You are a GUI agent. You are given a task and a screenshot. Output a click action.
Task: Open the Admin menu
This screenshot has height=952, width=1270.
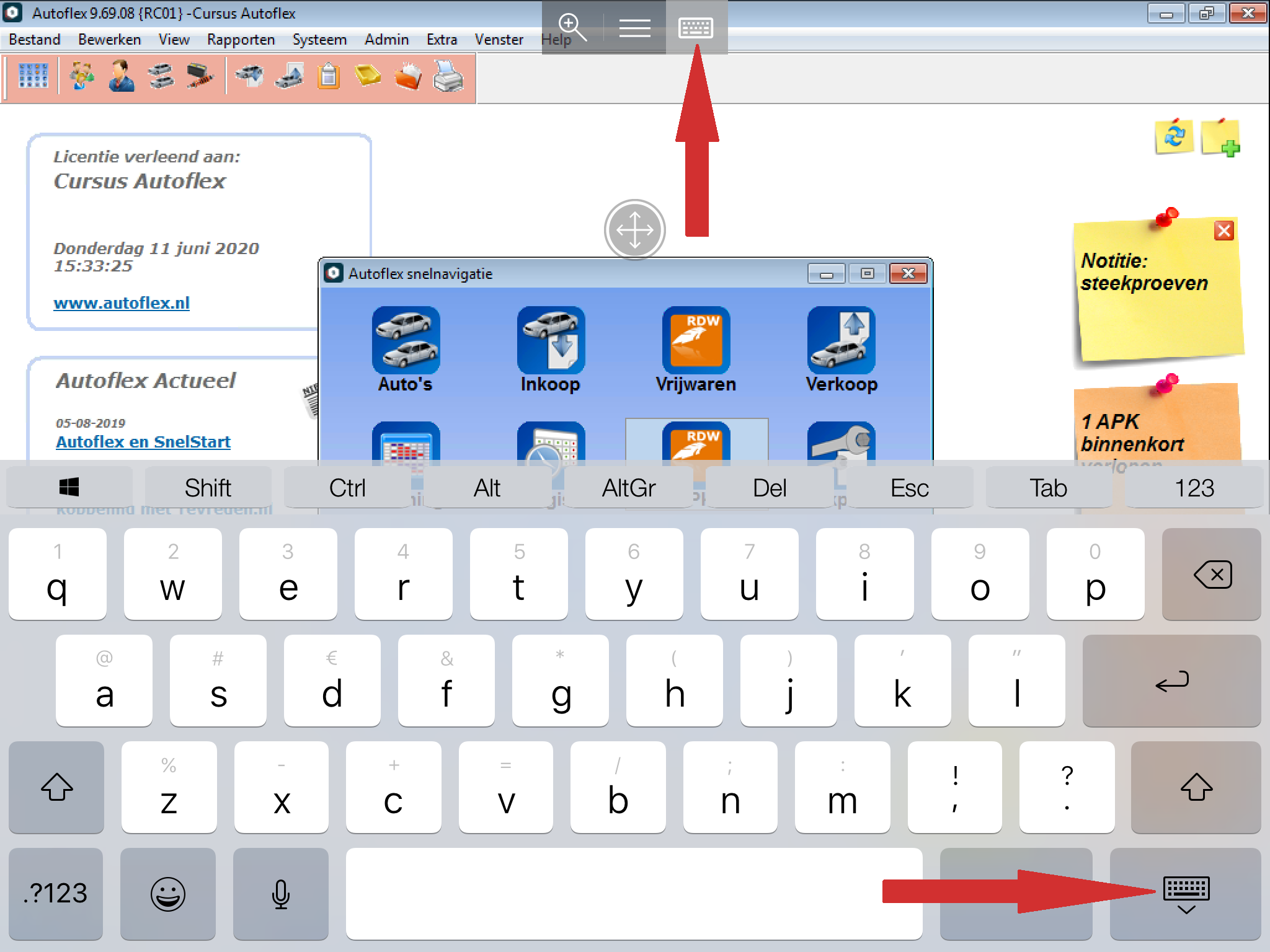(x=387, y=40)
